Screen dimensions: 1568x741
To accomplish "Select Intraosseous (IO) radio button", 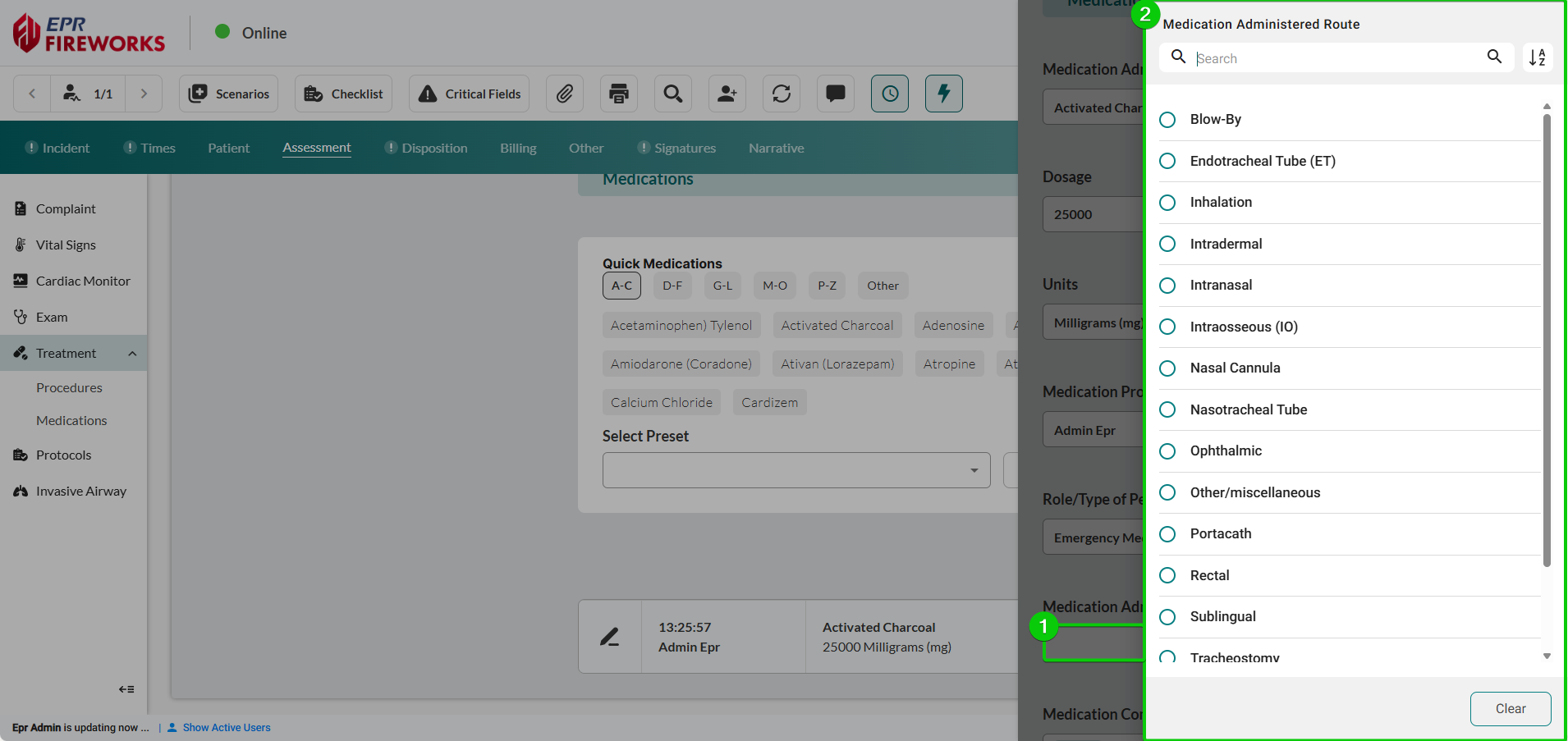I will pos(1167,327).
